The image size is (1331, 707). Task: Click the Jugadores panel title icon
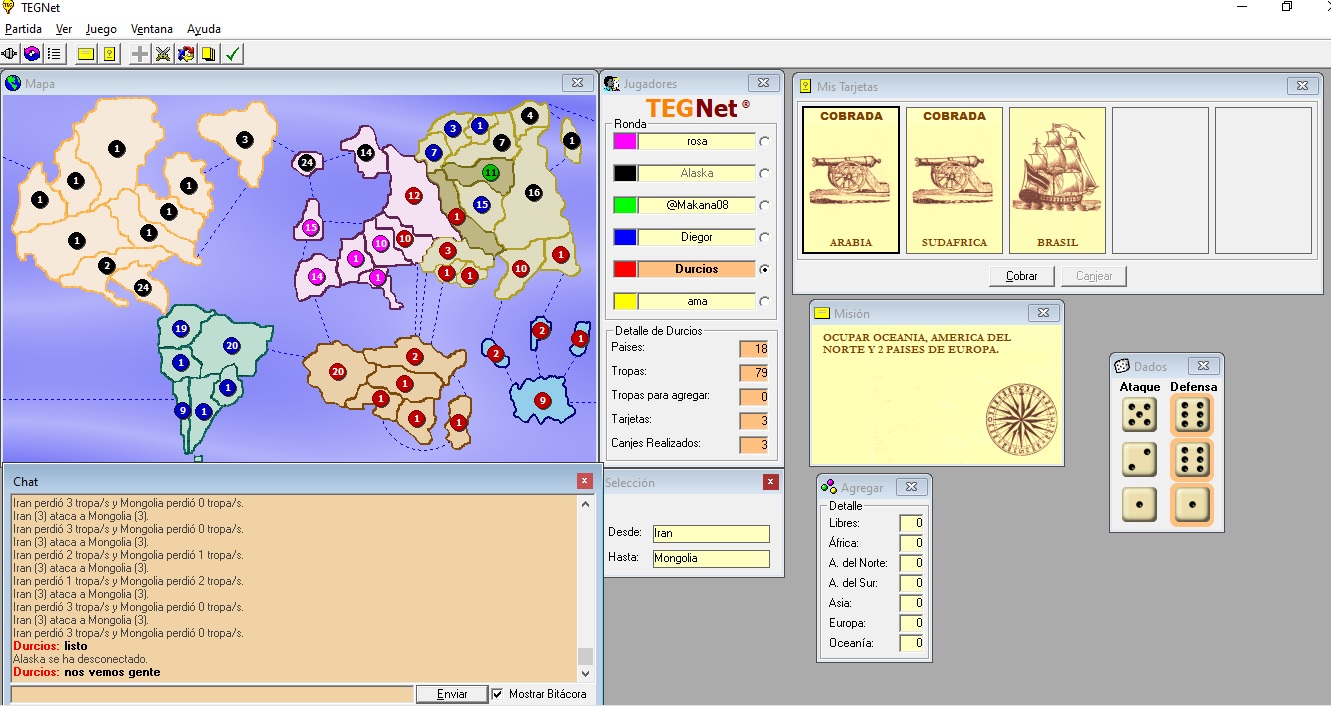point(612,83)
